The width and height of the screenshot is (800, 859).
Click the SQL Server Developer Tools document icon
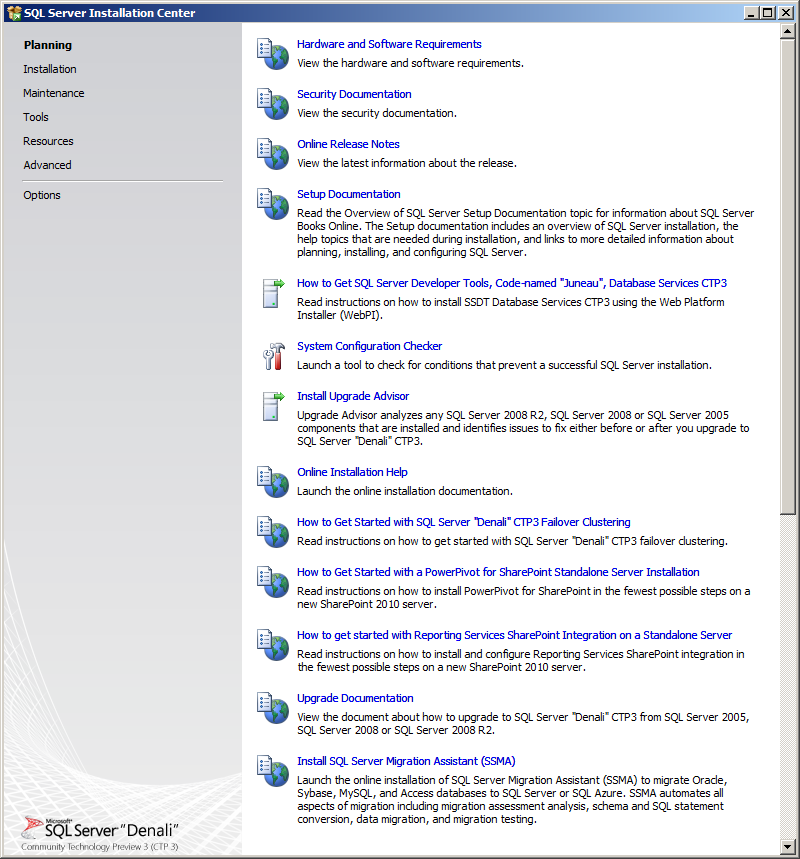pos(272,293)
